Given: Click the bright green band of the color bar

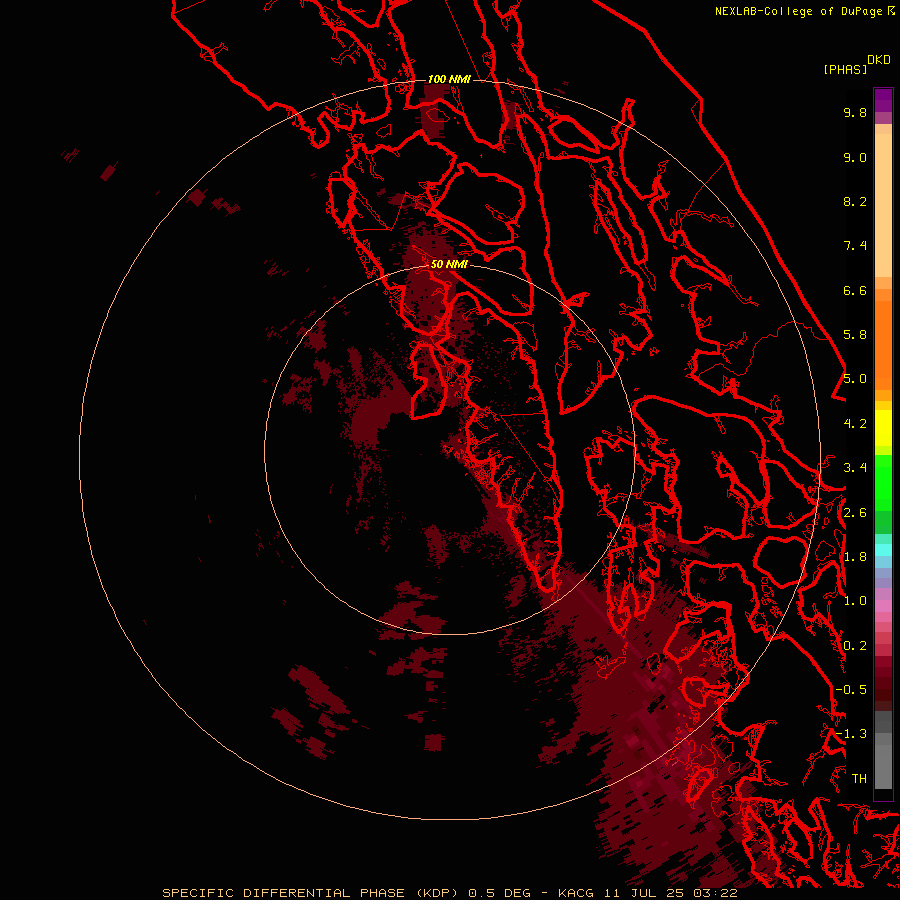Looking at the screenshot, I should (883, 482).
